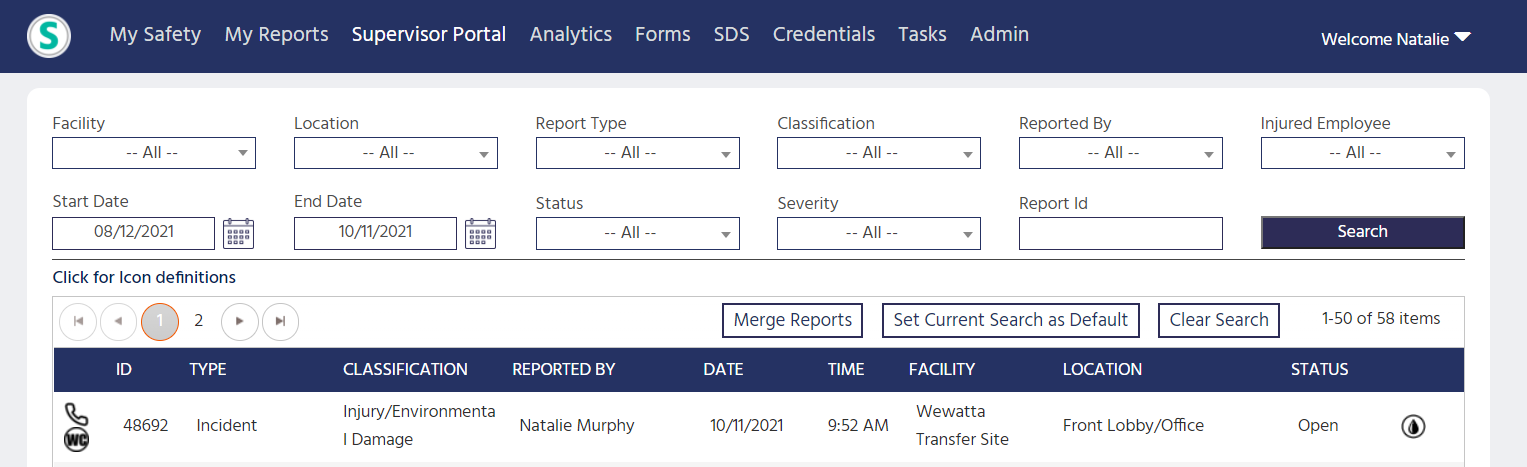Click the Click for Icon definitions link
Image resolution: width=1527 pixels, height=467 pixels.
(144, 277)
